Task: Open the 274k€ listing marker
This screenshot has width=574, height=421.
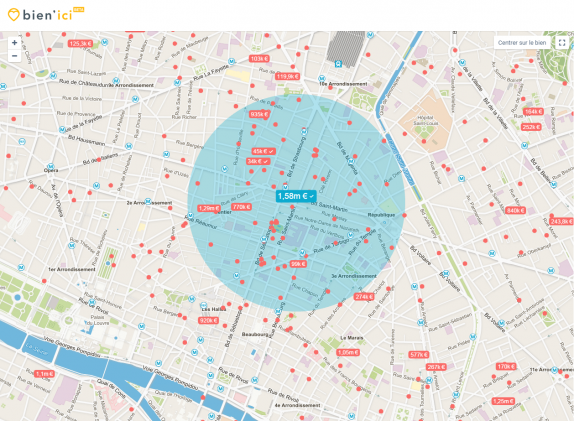Action: pos(364,297)
